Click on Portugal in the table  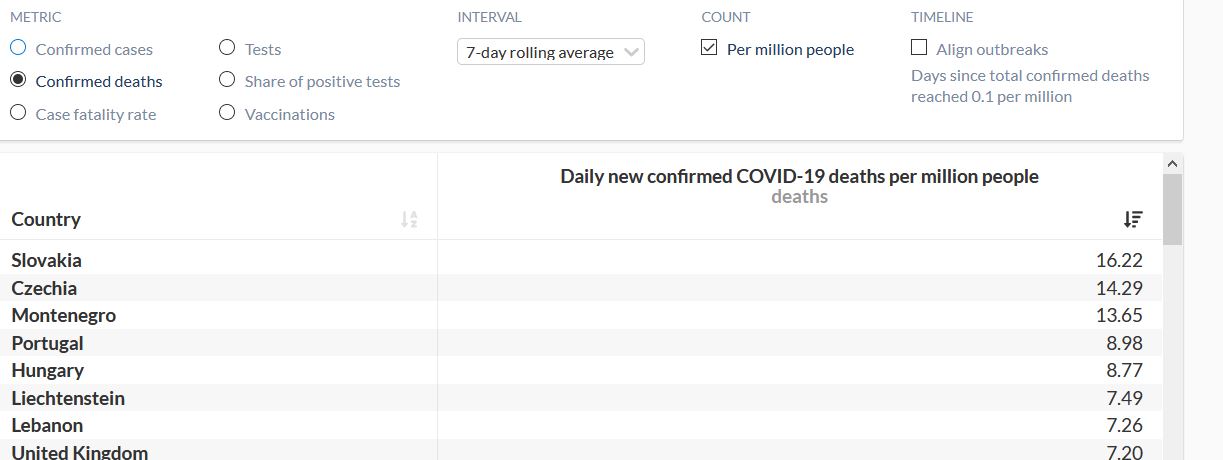pos(48,343)
